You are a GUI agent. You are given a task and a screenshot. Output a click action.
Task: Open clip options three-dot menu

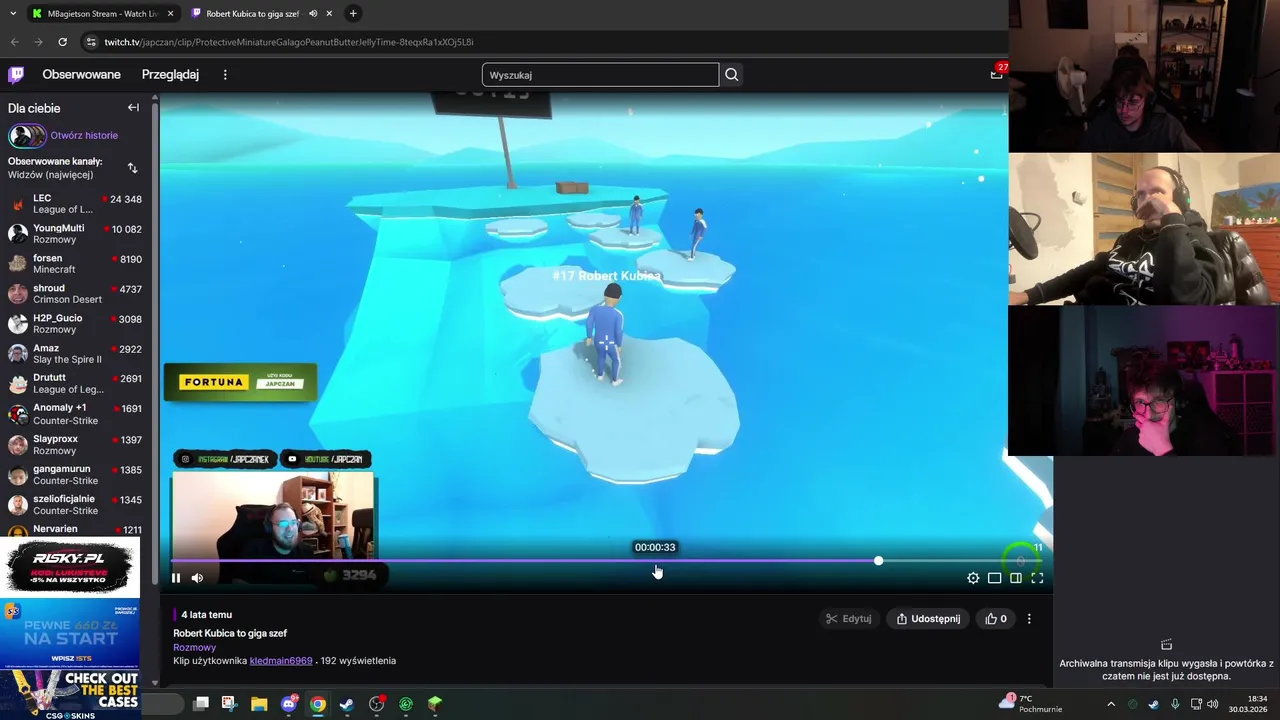pyautogui.click(x=1029, y=619)
